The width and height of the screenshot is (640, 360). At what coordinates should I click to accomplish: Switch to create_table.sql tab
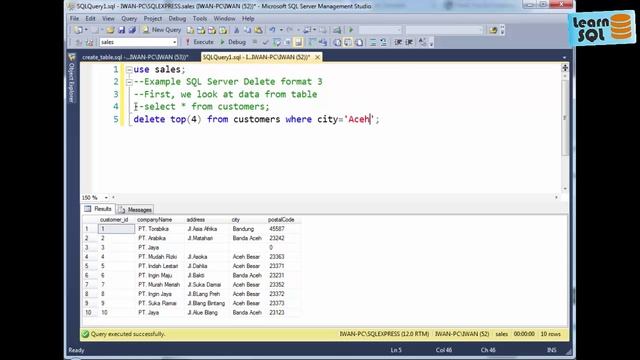click(x=136, y=57)
